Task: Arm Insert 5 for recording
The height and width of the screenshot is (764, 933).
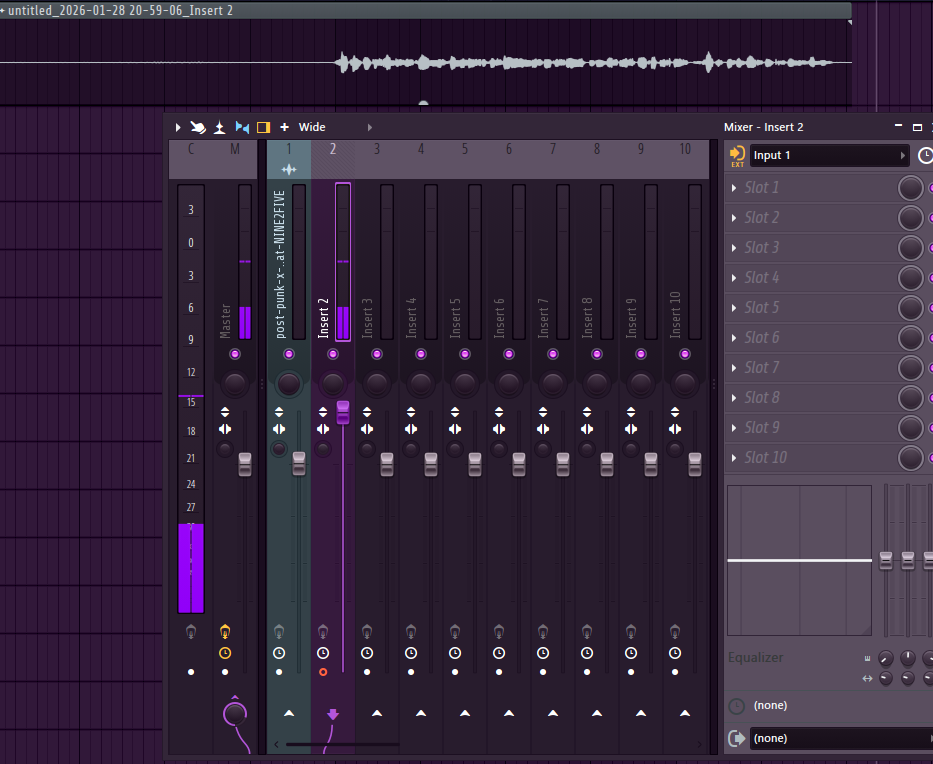Action: click(x=454, y=671)
